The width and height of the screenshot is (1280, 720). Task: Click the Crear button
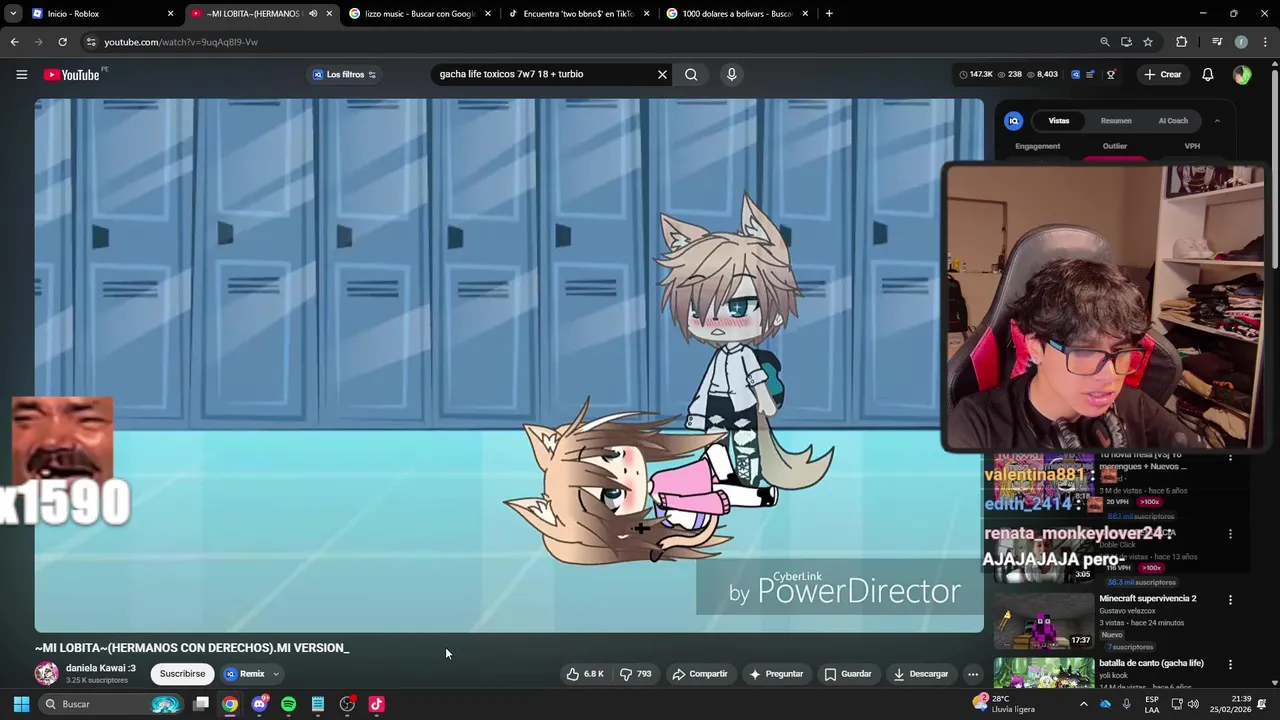click(1163, 75)
